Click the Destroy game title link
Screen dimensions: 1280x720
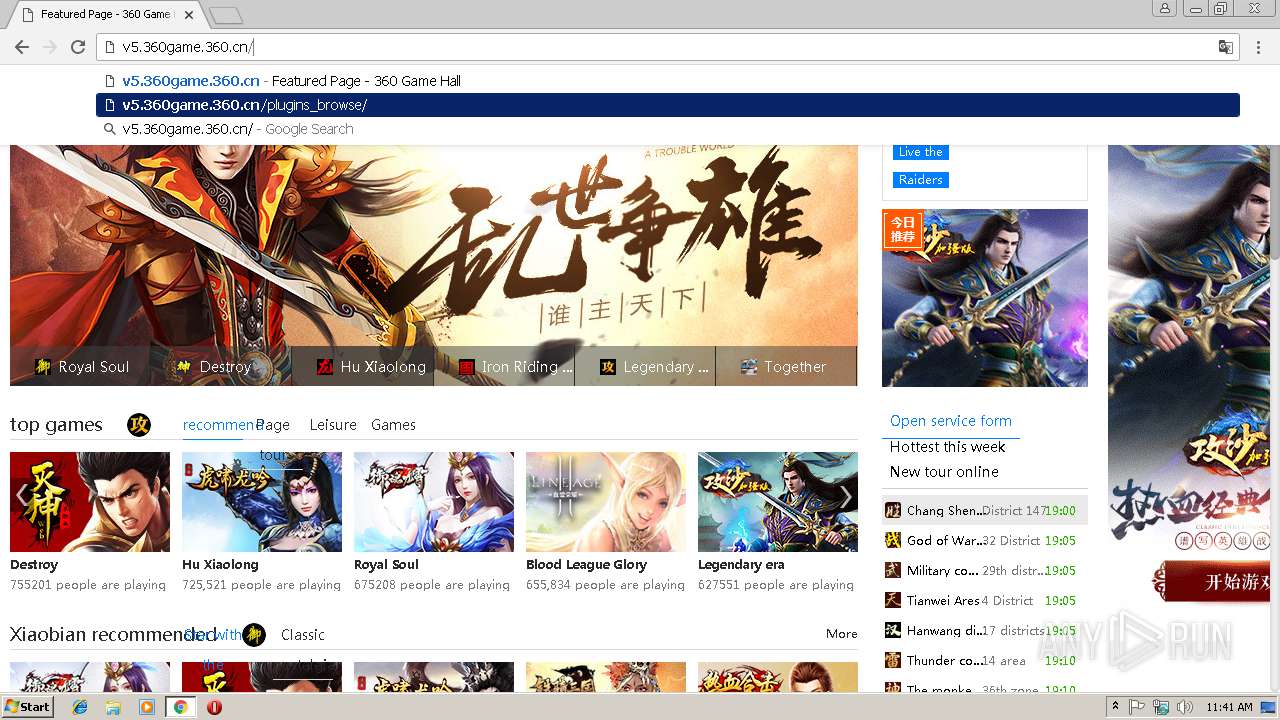click(34, 565)
